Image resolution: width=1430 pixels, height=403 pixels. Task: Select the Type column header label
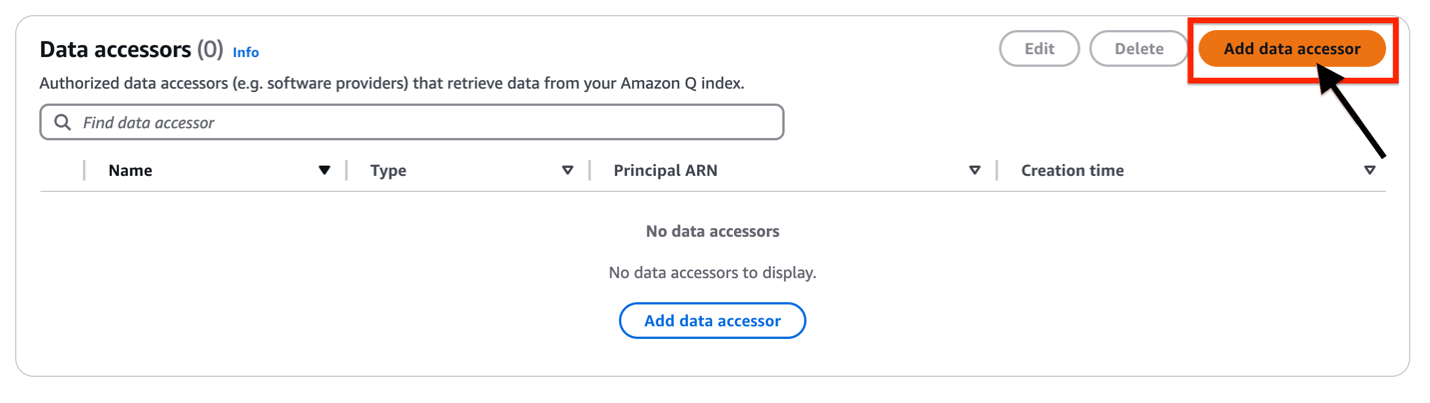pos(388,171)
